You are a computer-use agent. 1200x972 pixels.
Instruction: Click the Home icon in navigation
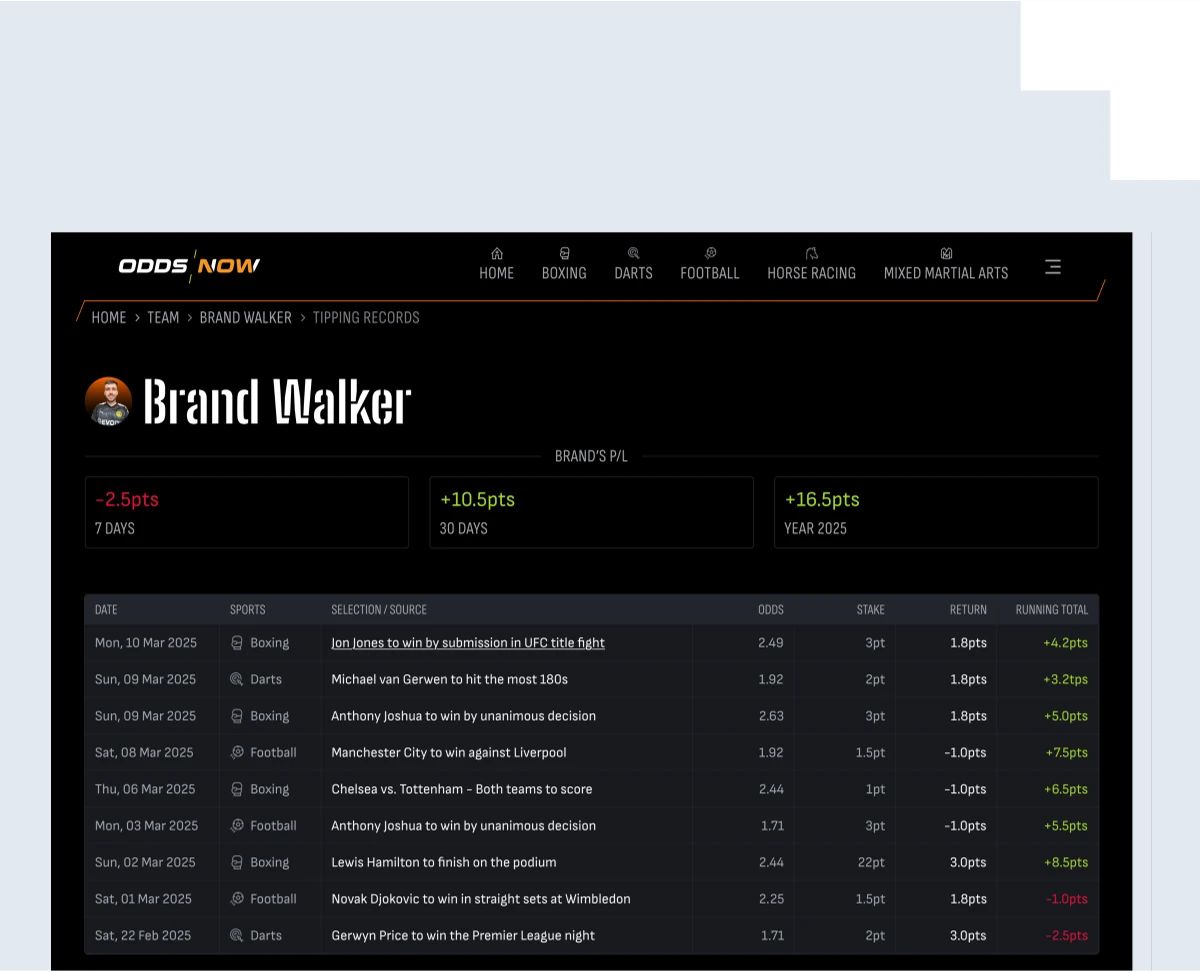tap(497, 254)
